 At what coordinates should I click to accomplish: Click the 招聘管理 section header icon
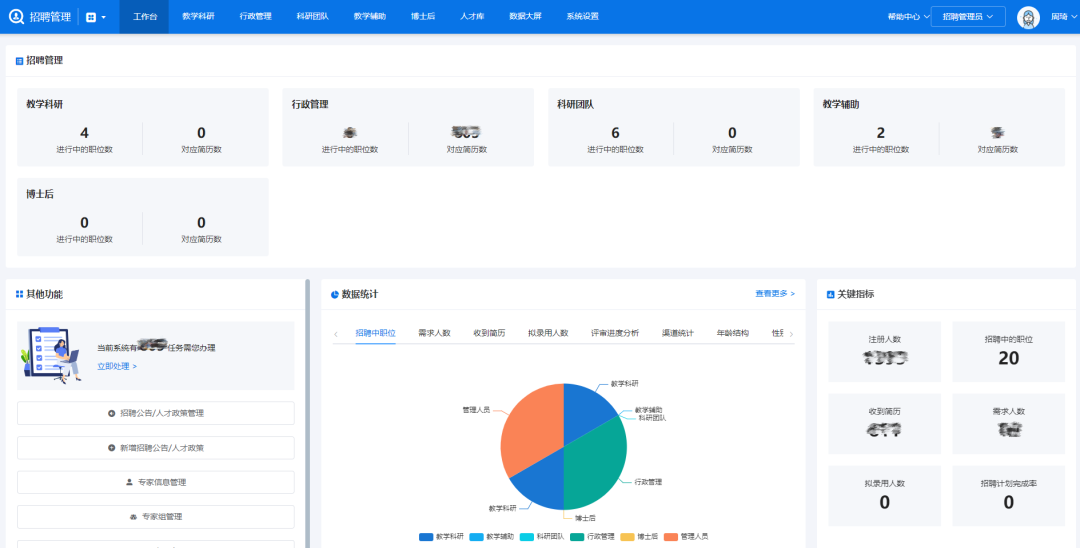[19, 61]
